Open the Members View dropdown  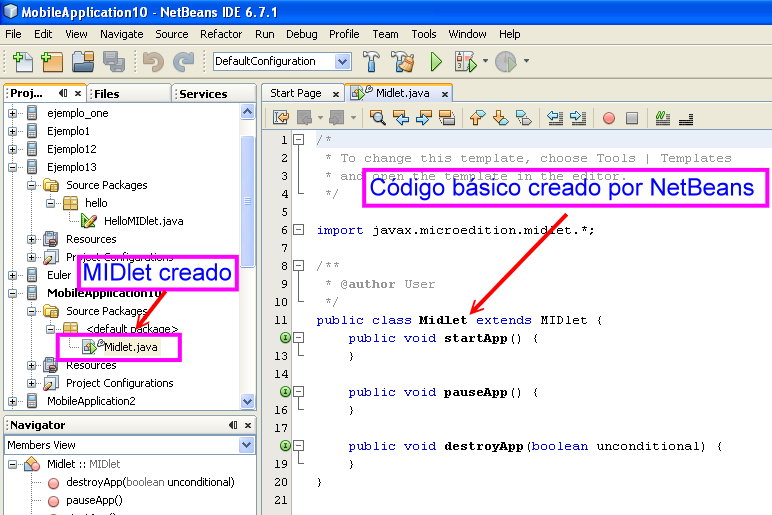point(247,445)
